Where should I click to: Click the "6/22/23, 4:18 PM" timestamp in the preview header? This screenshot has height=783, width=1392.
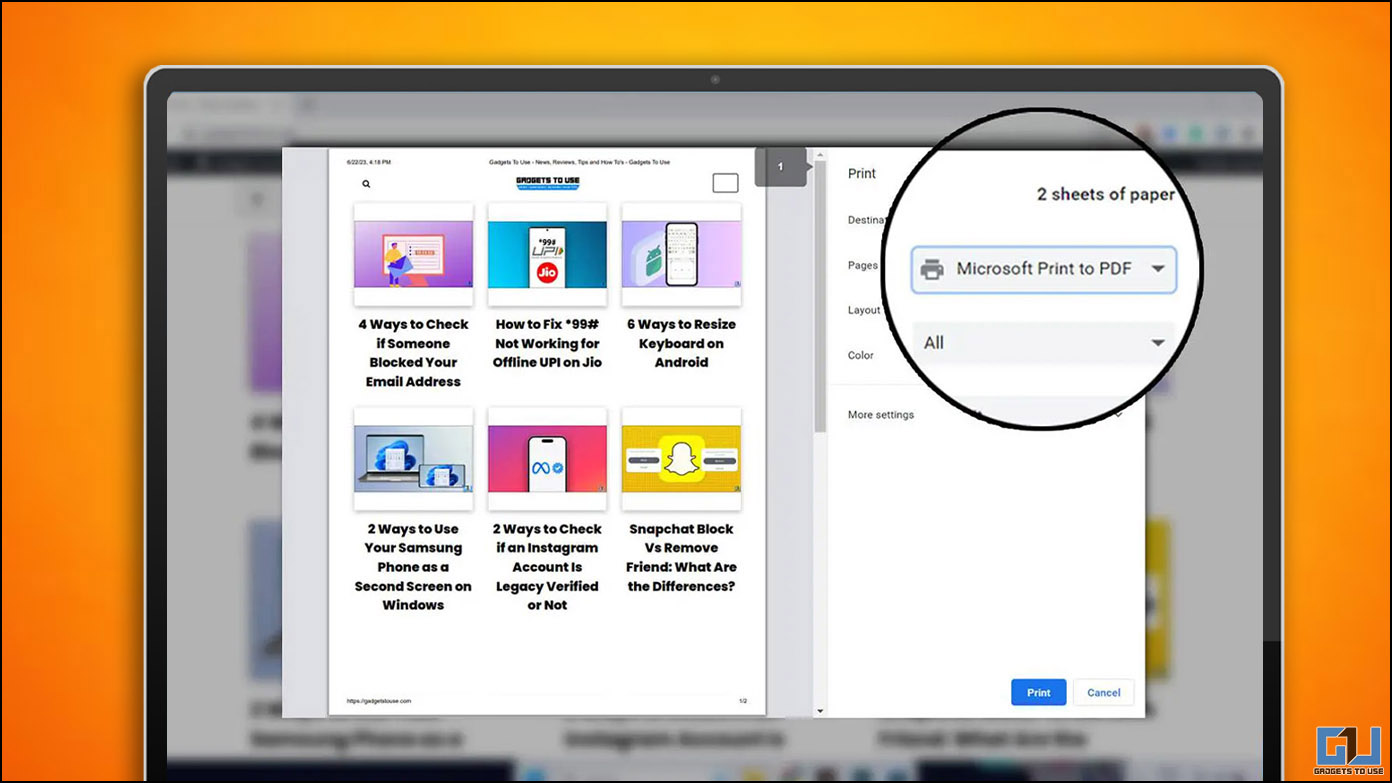(x=369, y=162)
